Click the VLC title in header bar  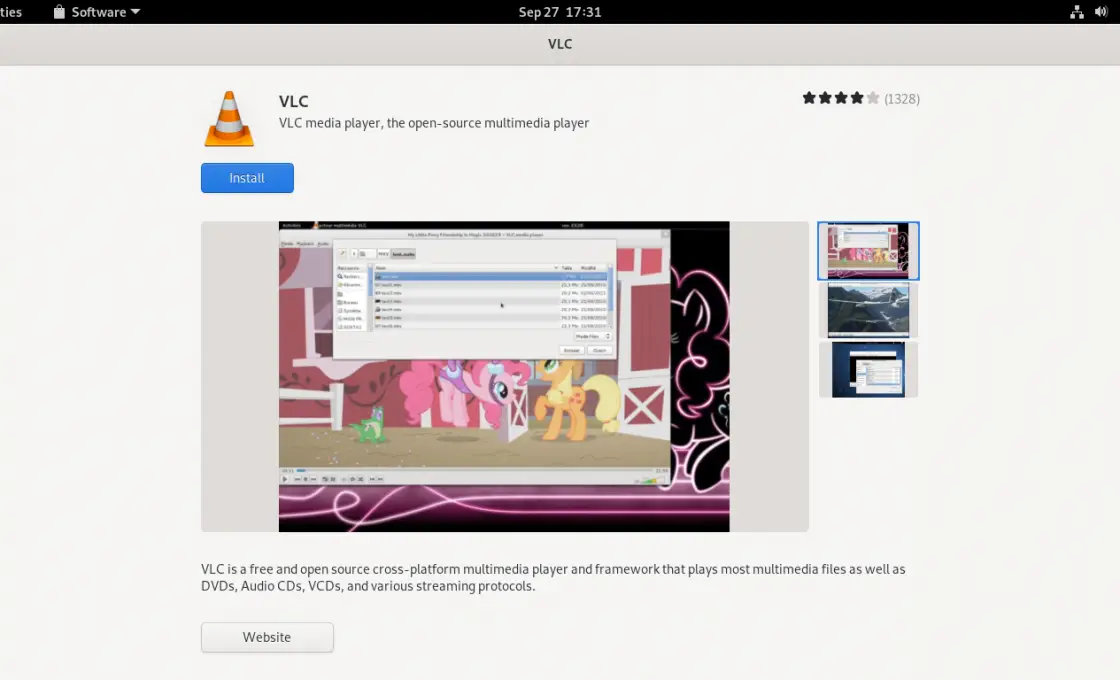point(560,44)
